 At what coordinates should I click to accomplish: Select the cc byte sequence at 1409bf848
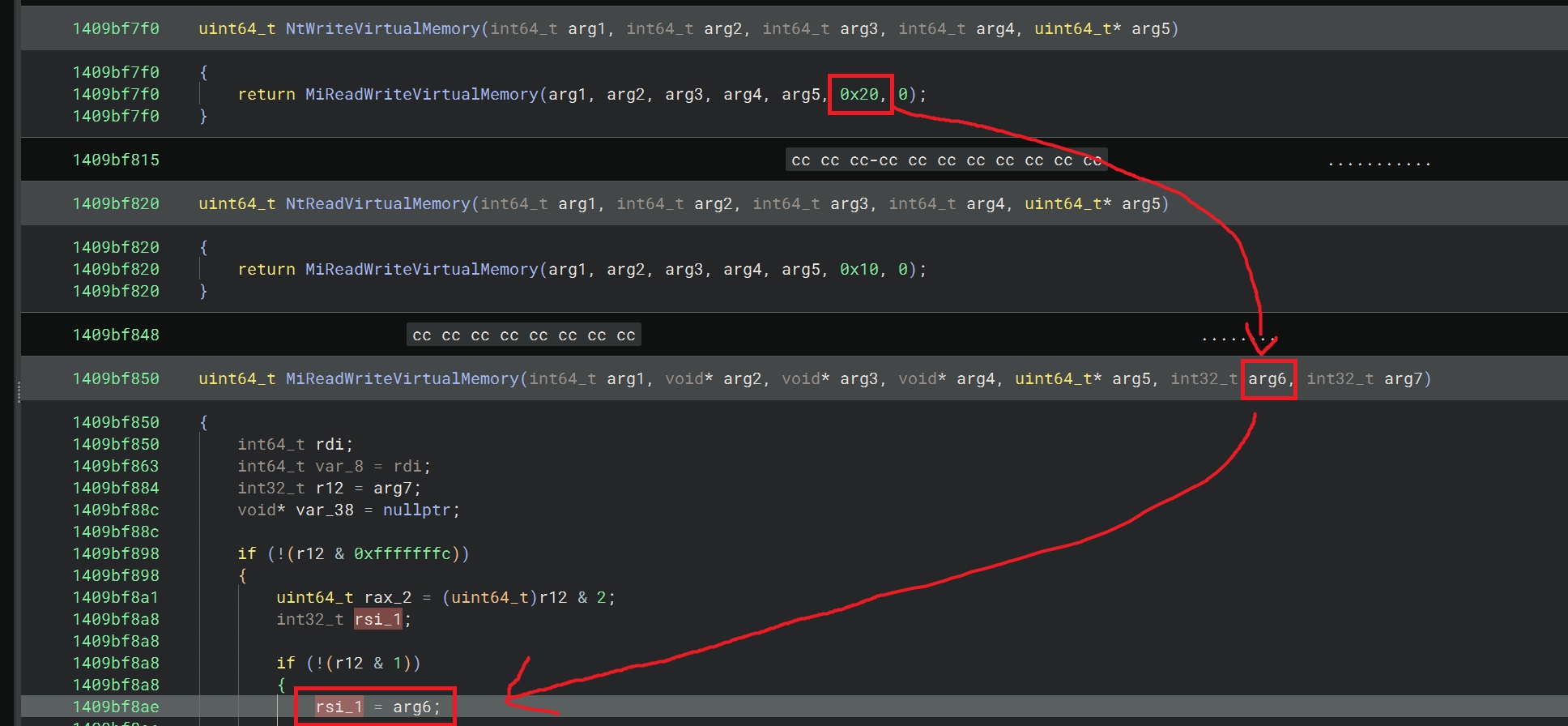(x=524, y=335)
